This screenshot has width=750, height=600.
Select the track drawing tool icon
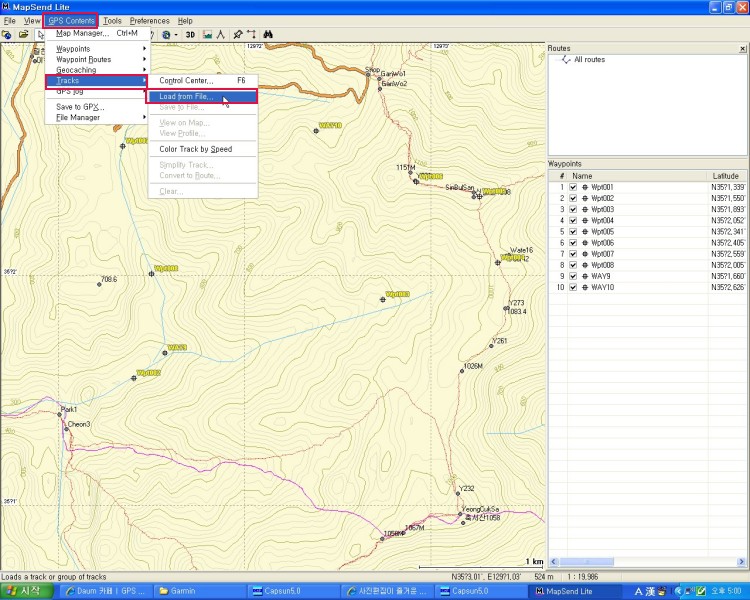click(x=251, y=34)
